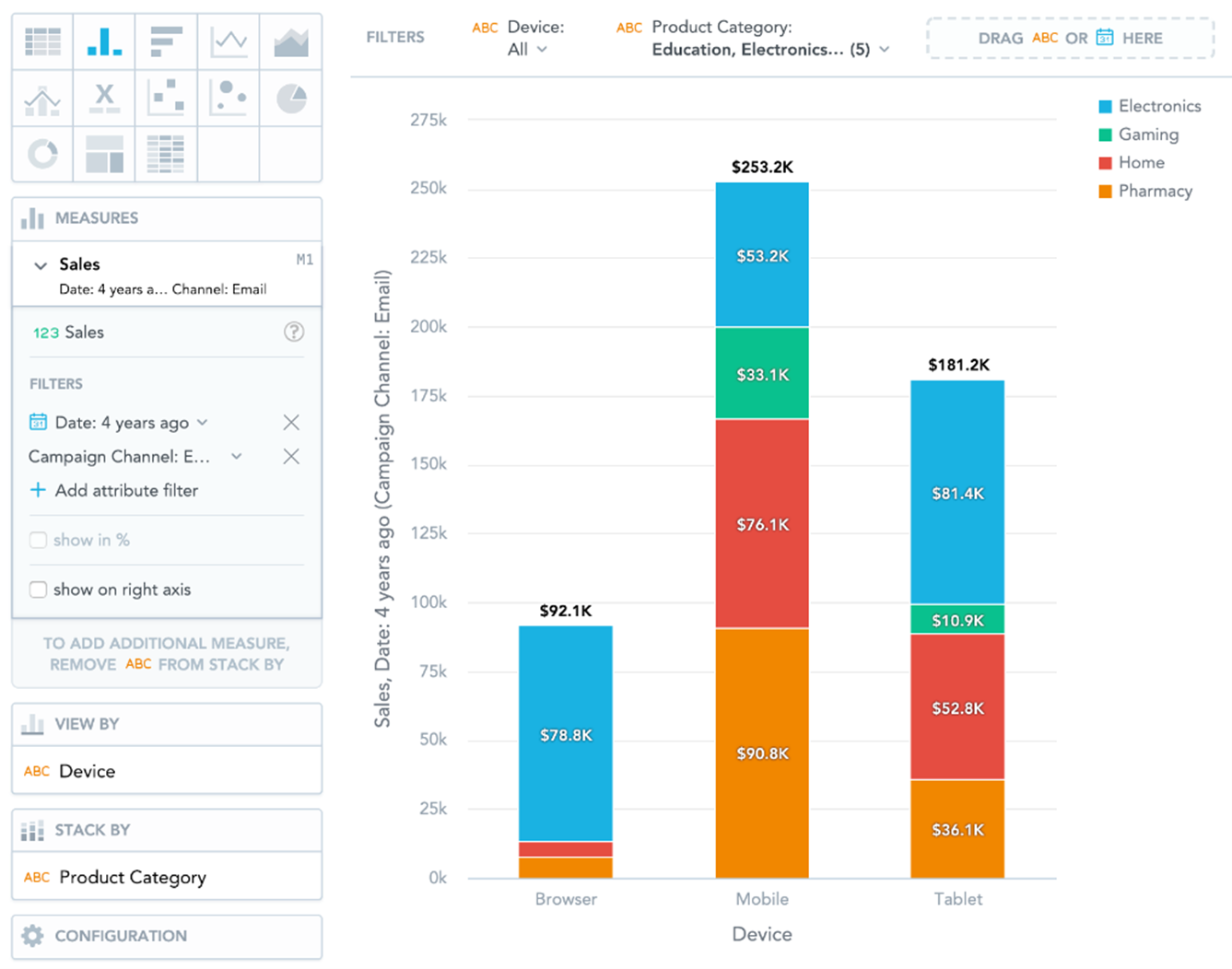1232x969 pixels.
Task: Choose the line chart visualization
Action: tap(229, 41)
